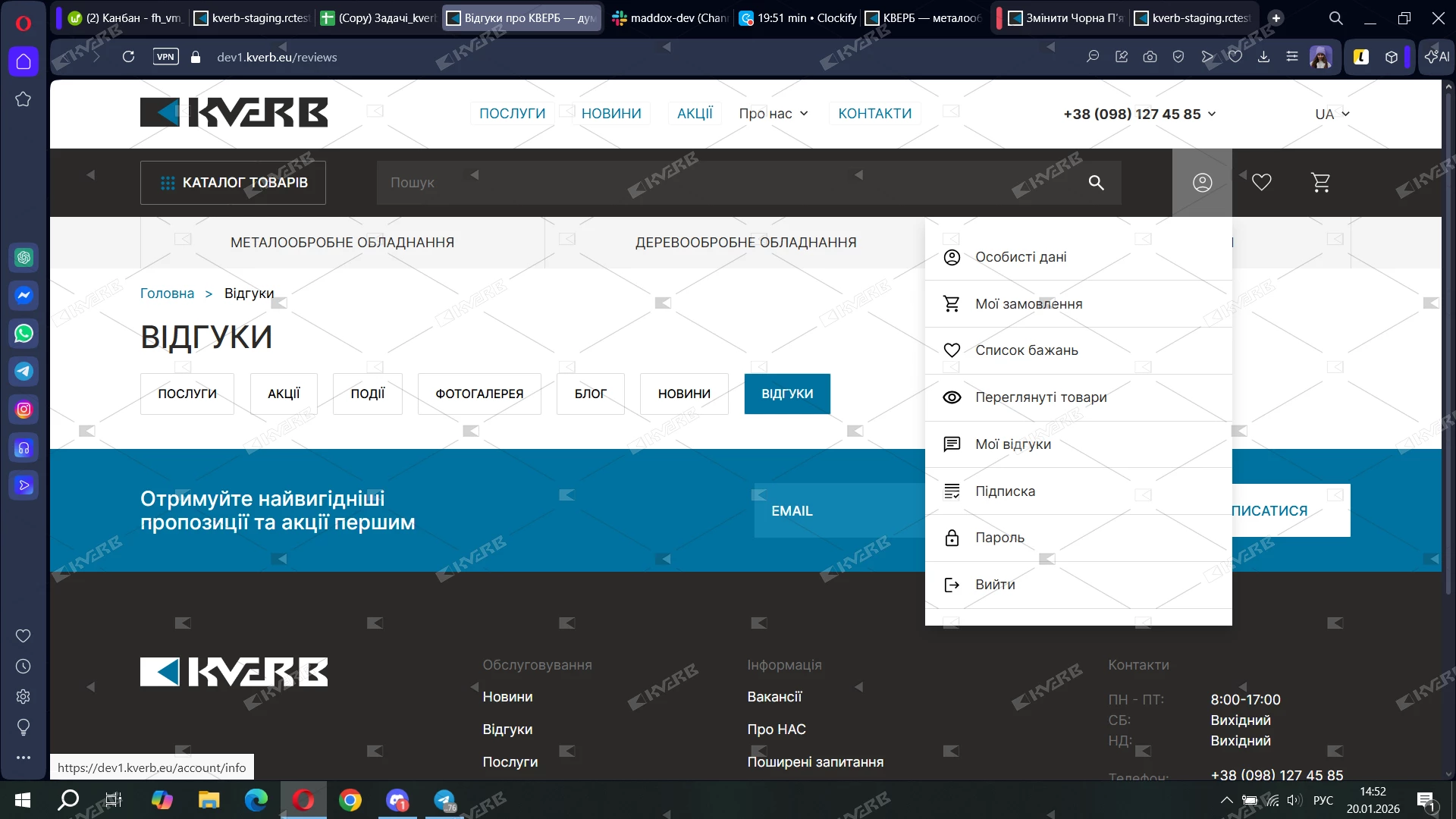Open the КАТАЛОГ ТОВАРІВ button
1456x819 pixels.
click(233, 182)
